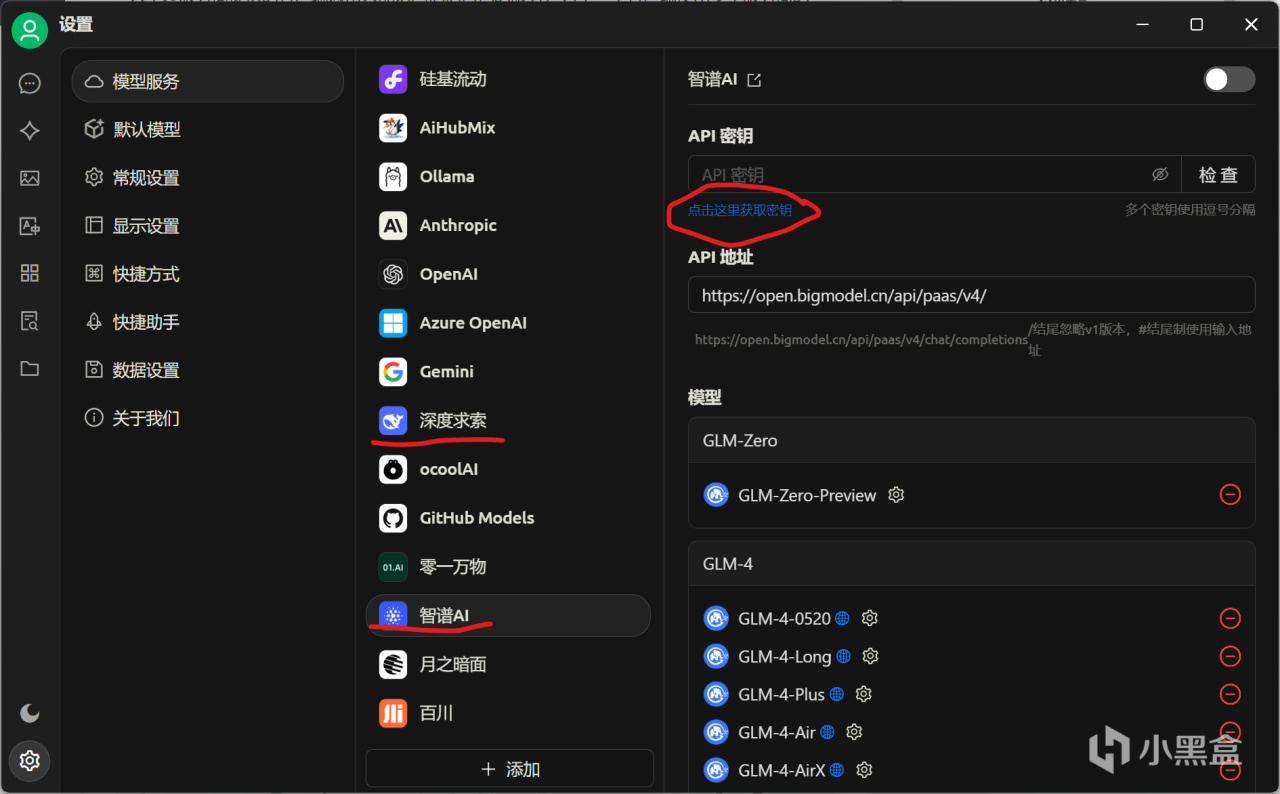
Task: Click the 点击这里获取密钥 link
Action: coord(740,210)
